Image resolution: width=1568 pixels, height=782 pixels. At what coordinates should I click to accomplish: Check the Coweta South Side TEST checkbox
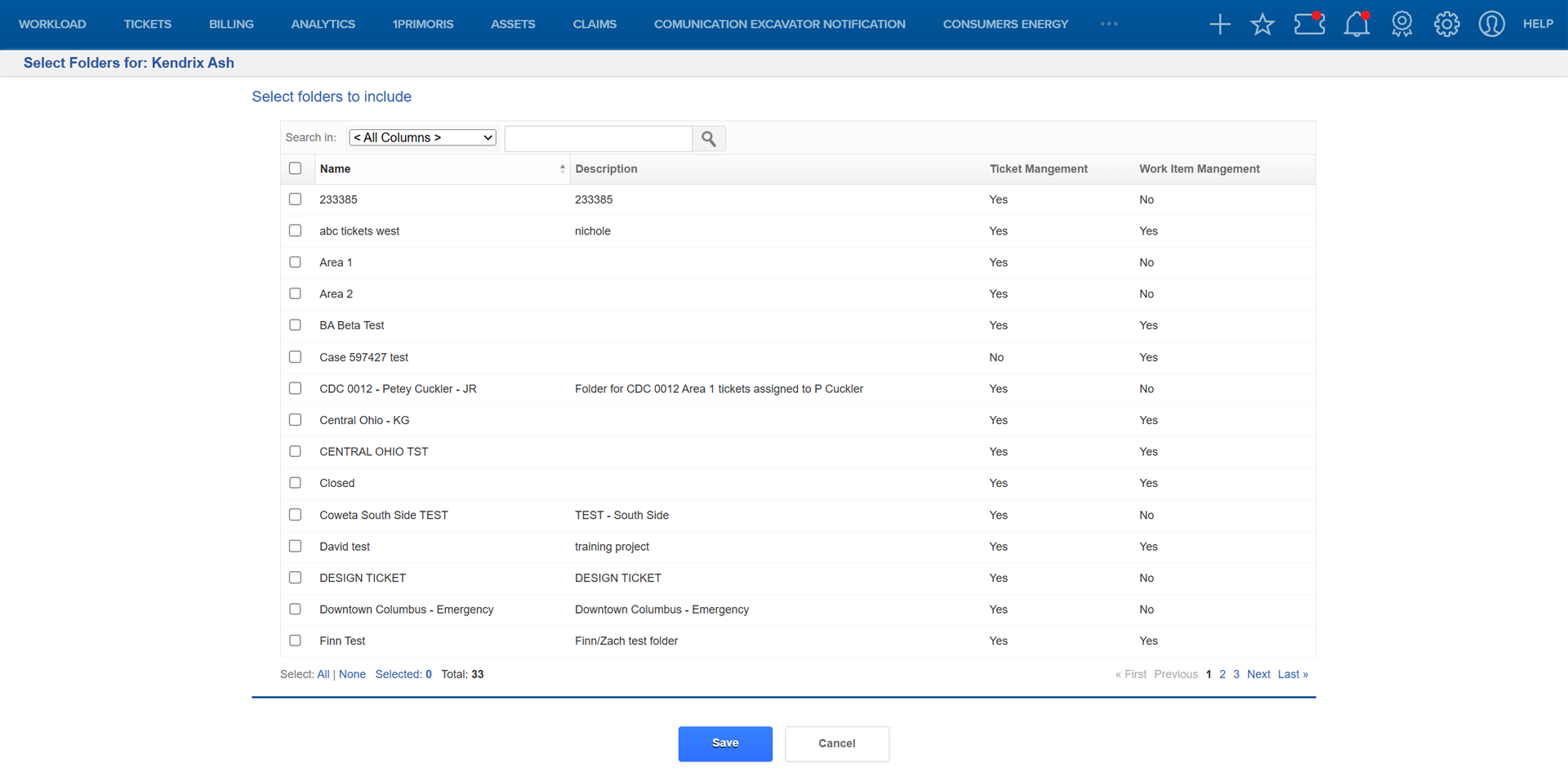pos(295,515)
